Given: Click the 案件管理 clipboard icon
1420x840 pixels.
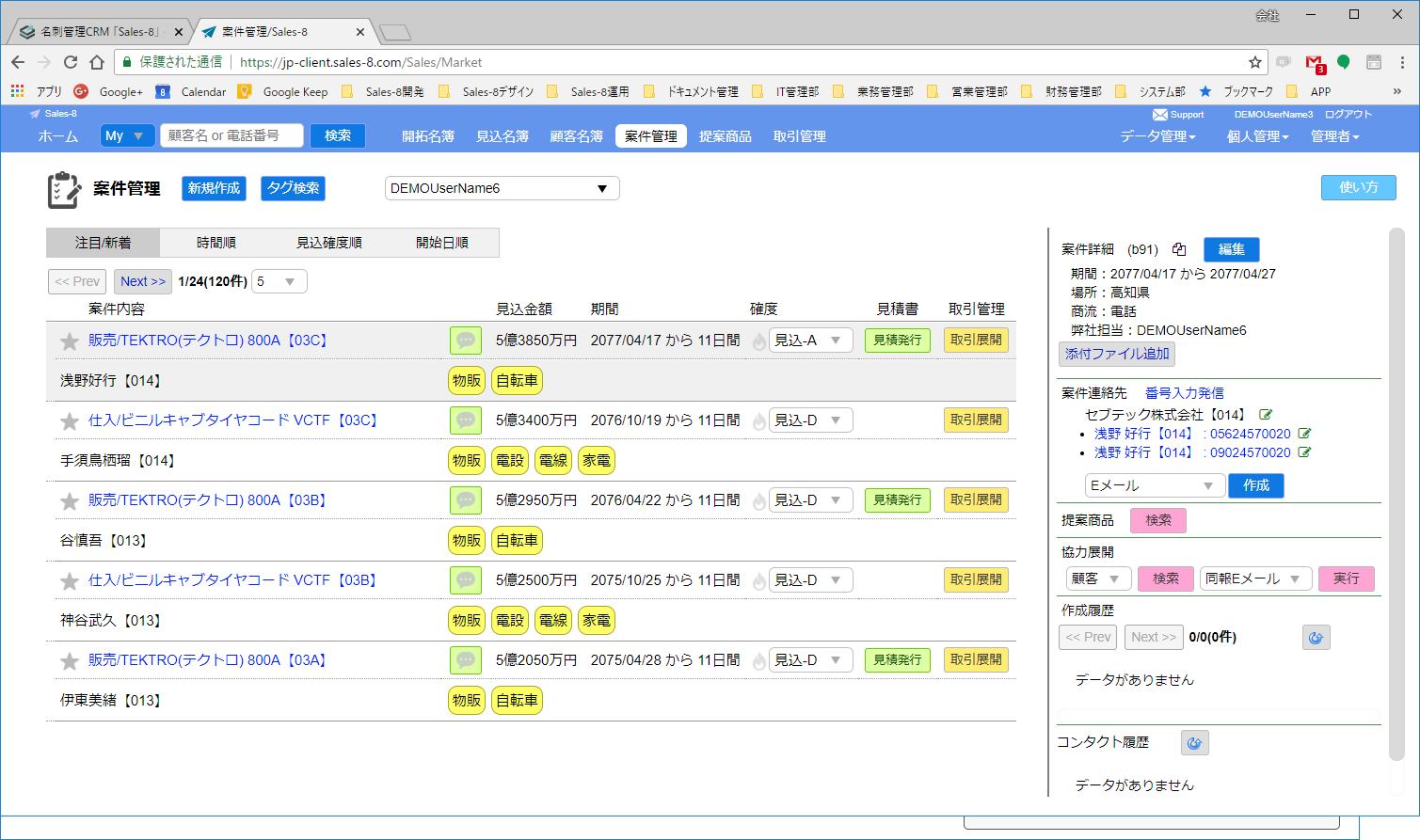Looking at the screenshot, I should 64,189.
